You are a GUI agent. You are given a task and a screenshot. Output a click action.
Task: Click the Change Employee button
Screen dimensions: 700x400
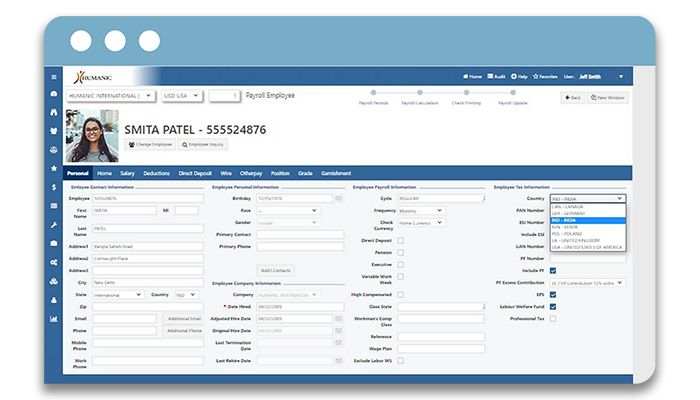[151, 145]
